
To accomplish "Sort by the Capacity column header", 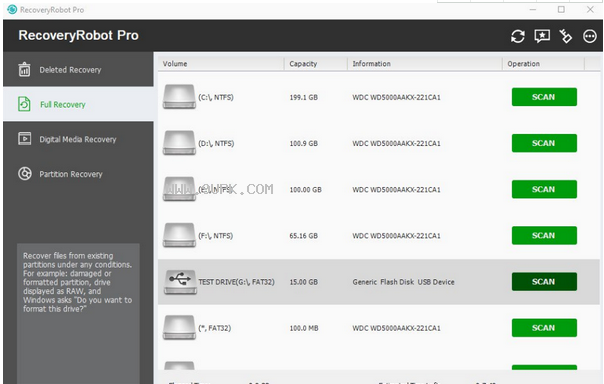I will (316, 64).
